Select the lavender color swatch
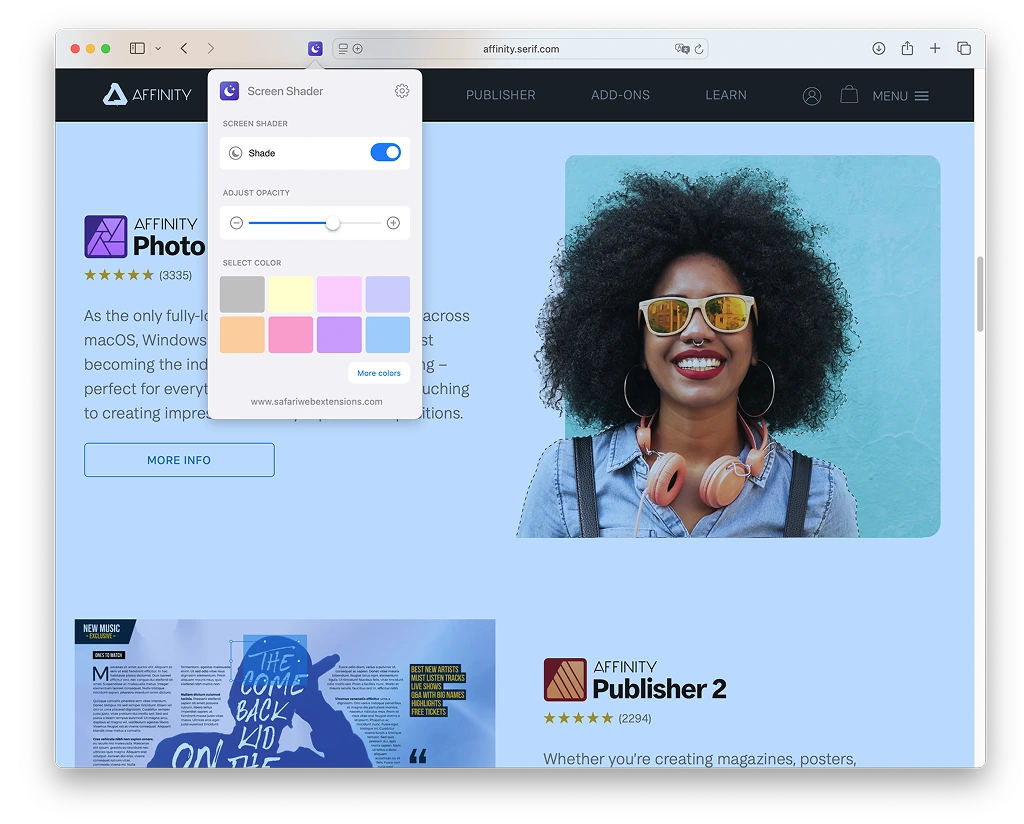The height and width of the screenshot is (824, 1024). coord(388,294)
